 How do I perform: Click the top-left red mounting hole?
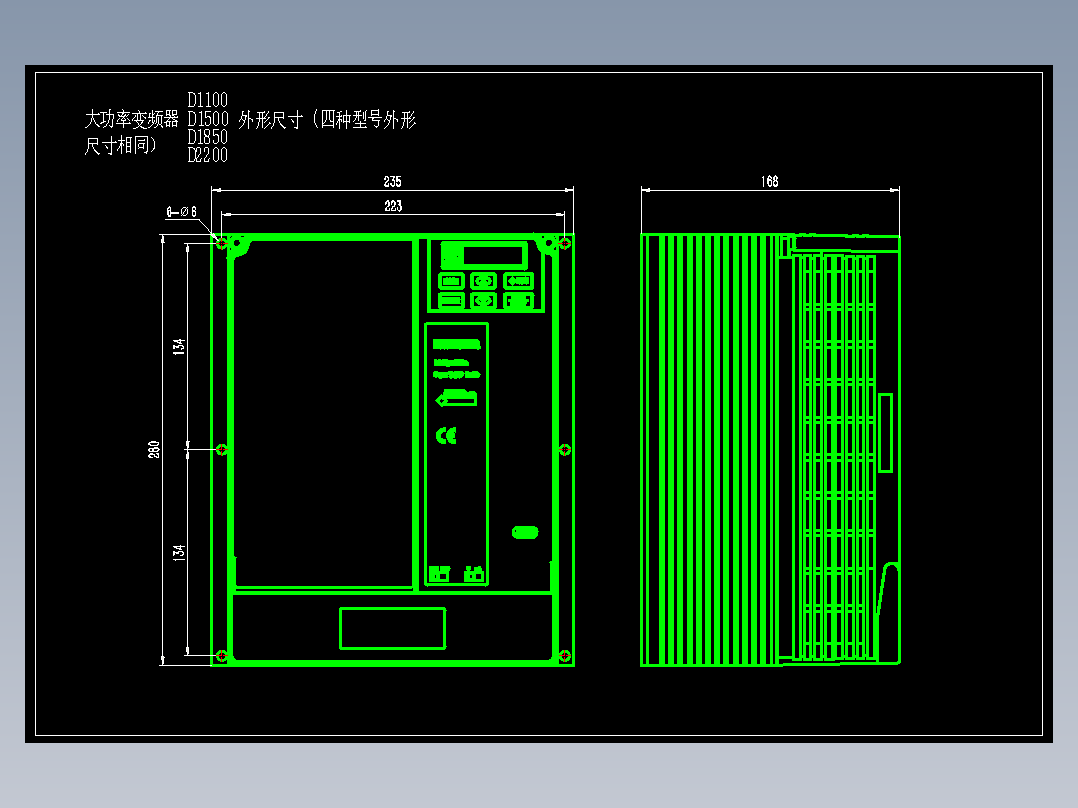point(221,243)
